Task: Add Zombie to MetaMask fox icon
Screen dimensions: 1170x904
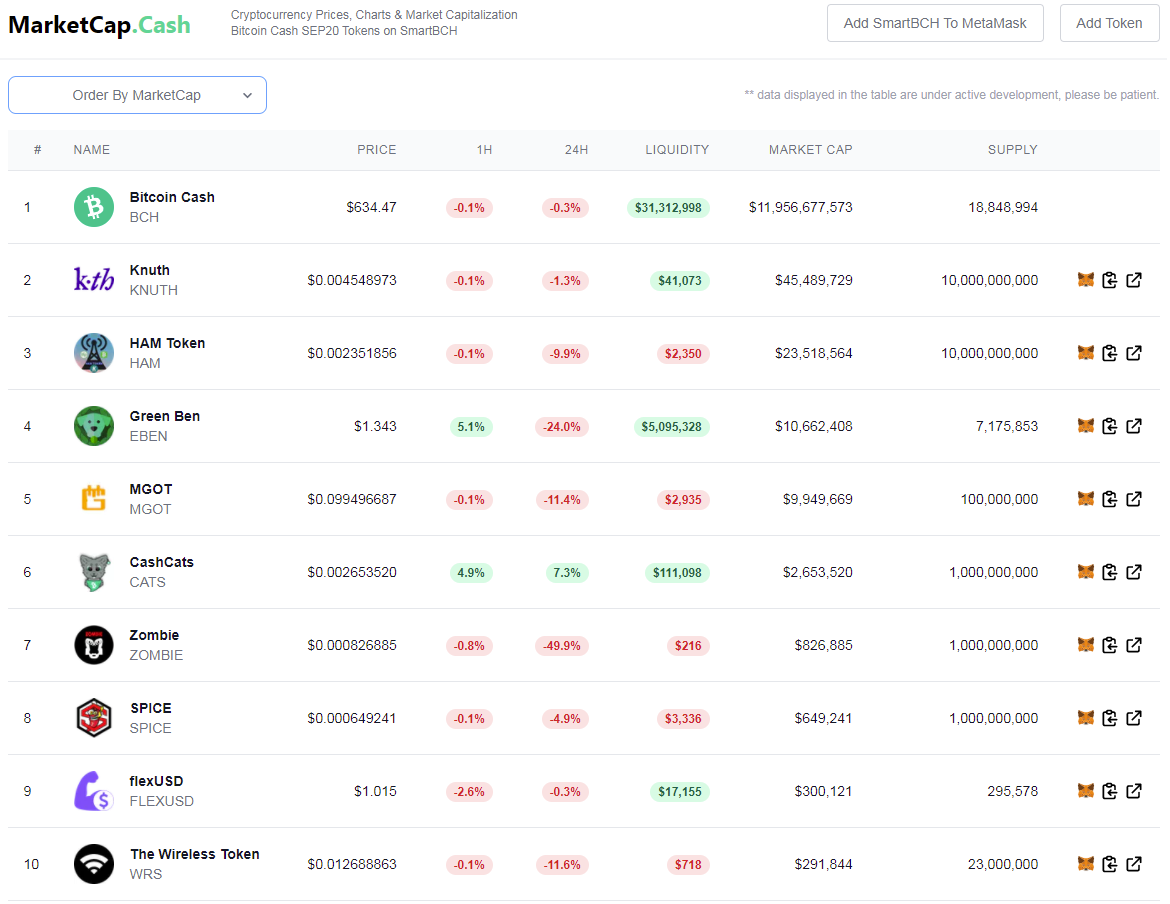Action: (x=1086, y=646)
